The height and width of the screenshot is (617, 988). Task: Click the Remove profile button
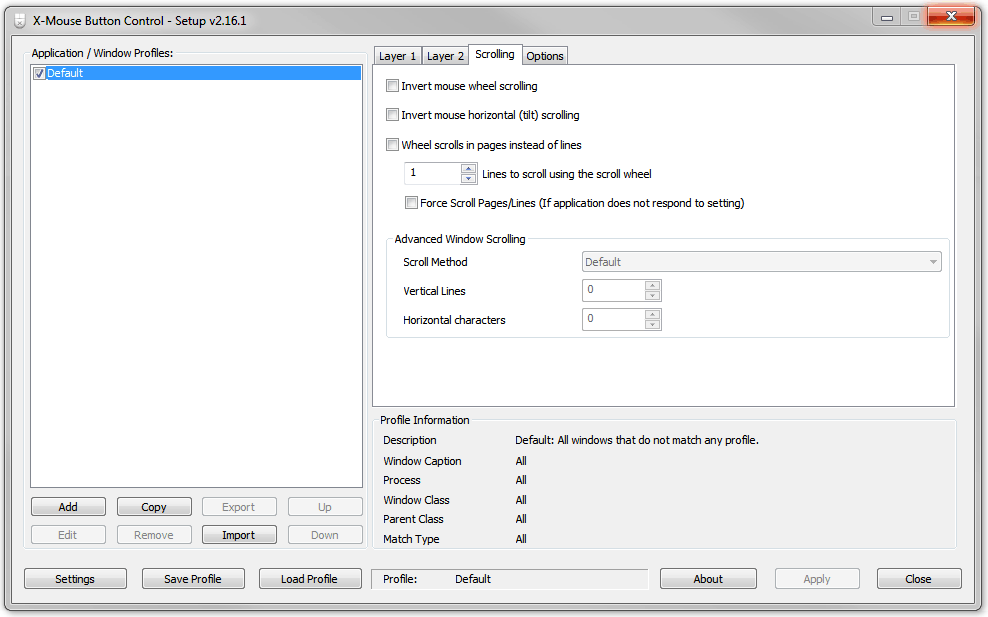(x=154, y=534)
